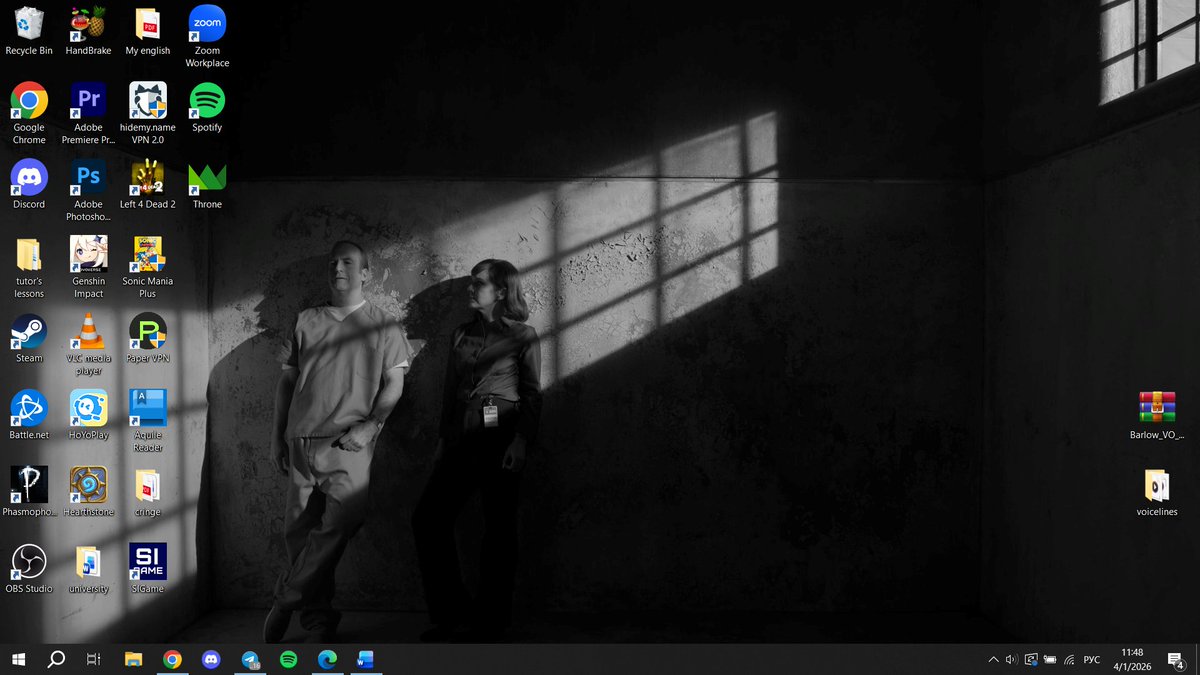Screen dimensions: 1200x675
Task: Open Word from the taskbar
Action: click(365, 659)
